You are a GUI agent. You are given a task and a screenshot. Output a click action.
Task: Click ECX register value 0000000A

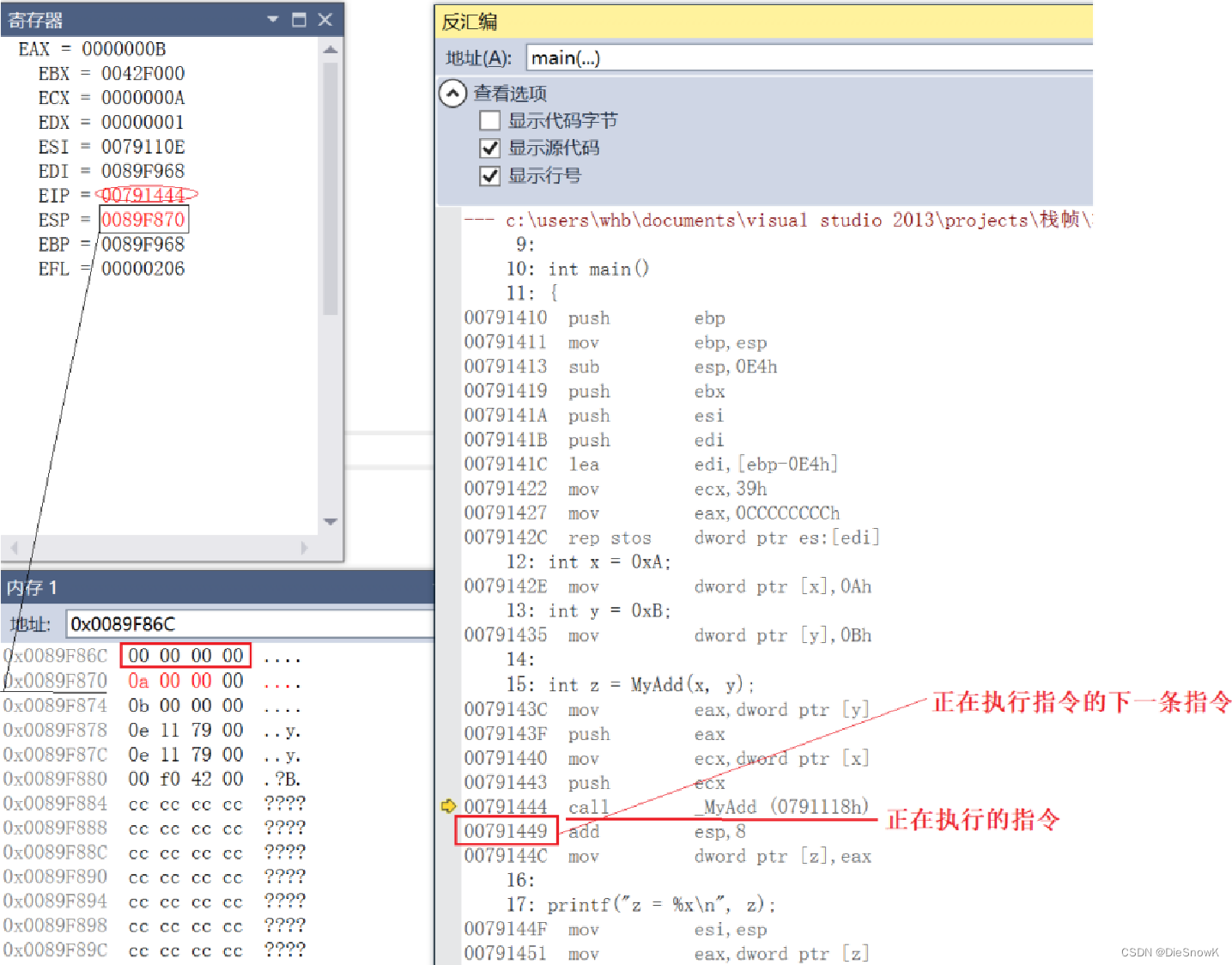point(143,98)
